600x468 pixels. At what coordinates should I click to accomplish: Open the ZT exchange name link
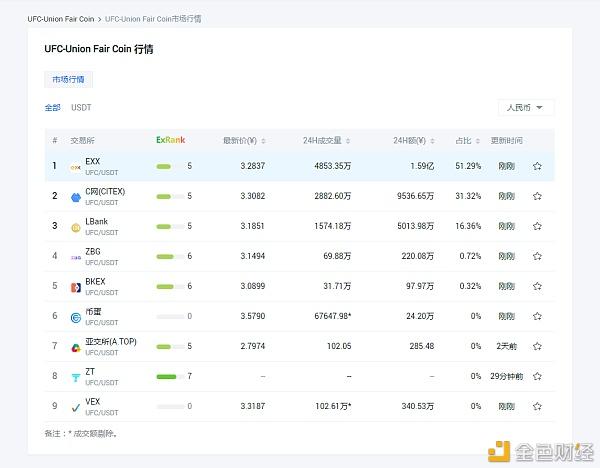[x=90, y=372]
